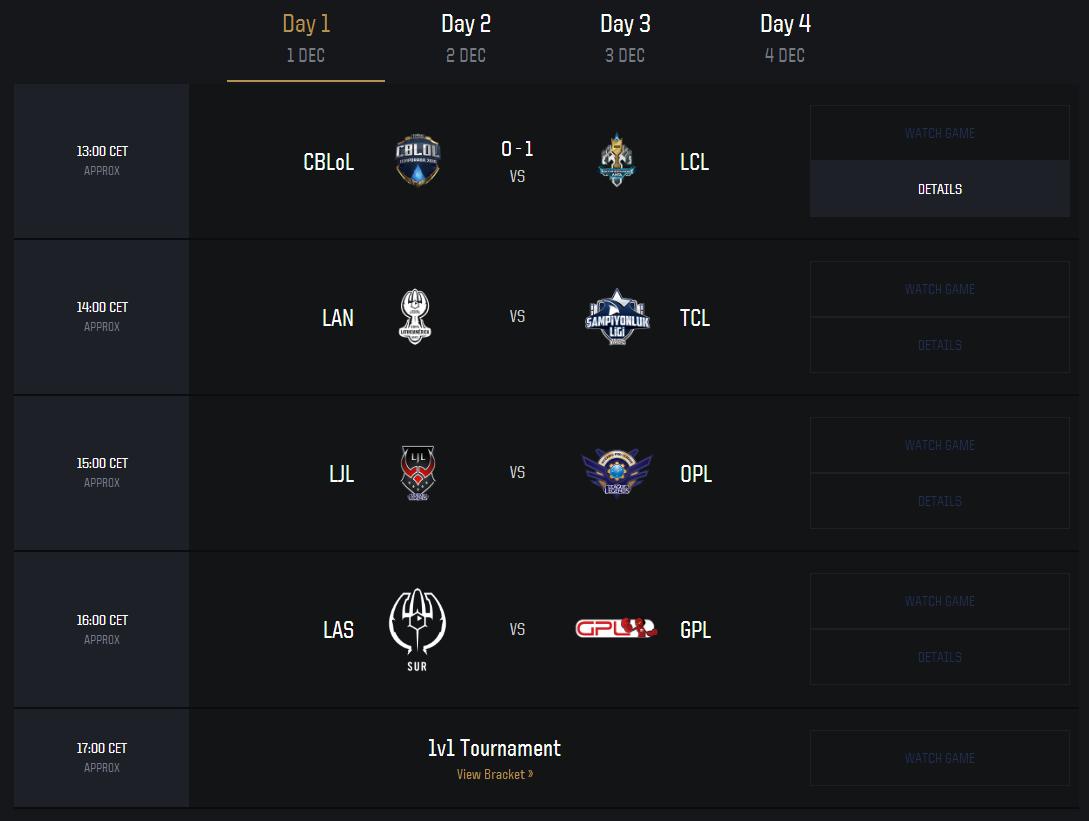The image size is (1089, 821).
Task: Open the Day 3 schedule tab
Action: coord(625,38)
